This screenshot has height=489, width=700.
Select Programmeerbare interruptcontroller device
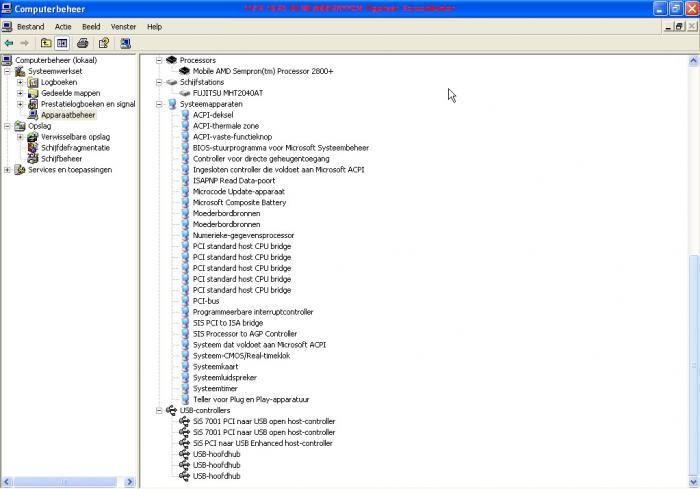pos(253,312)
